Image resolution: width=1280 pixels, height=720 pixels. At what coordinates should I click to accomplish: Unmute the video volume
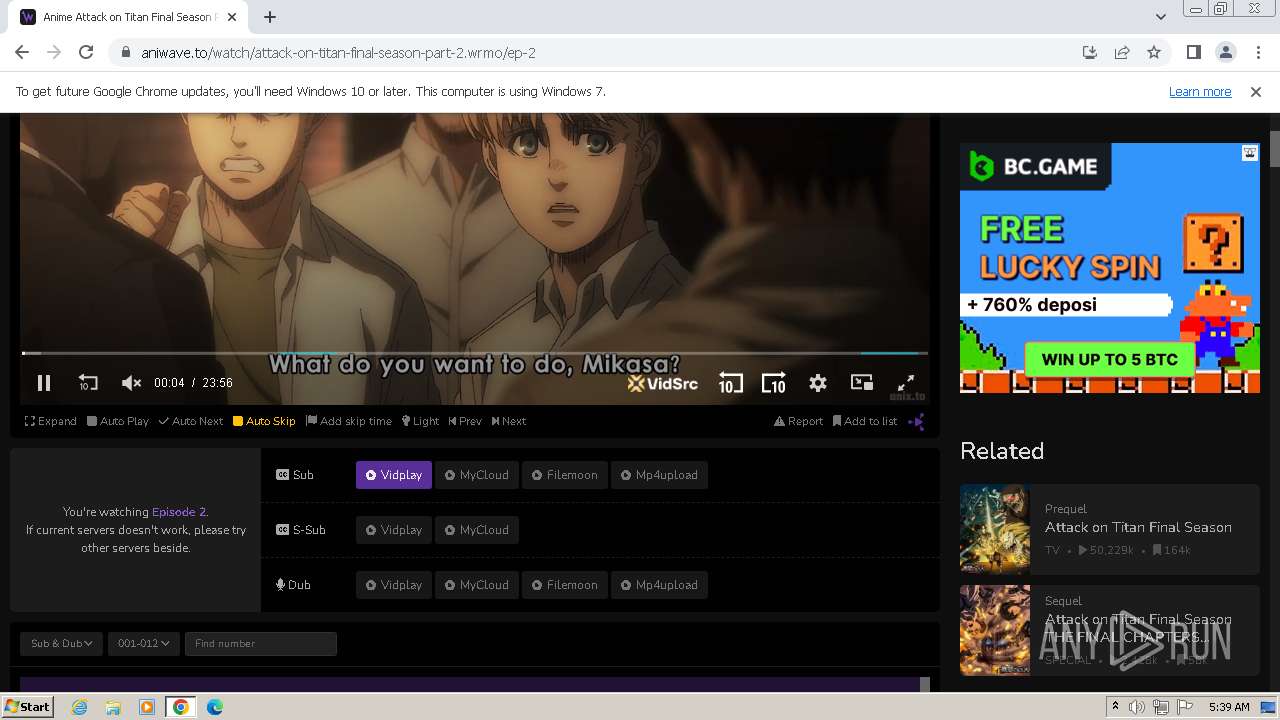coord(131,383)
